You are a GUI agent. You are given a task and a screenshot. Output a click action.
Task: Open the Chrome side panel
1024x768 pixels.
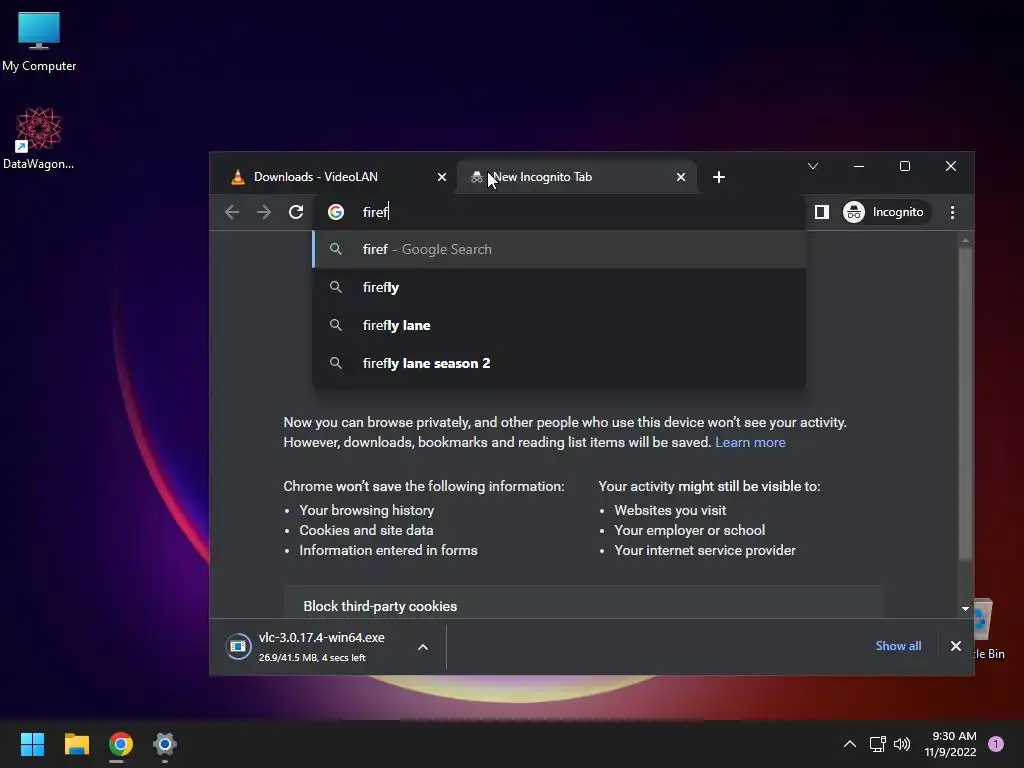click(822, 212)
